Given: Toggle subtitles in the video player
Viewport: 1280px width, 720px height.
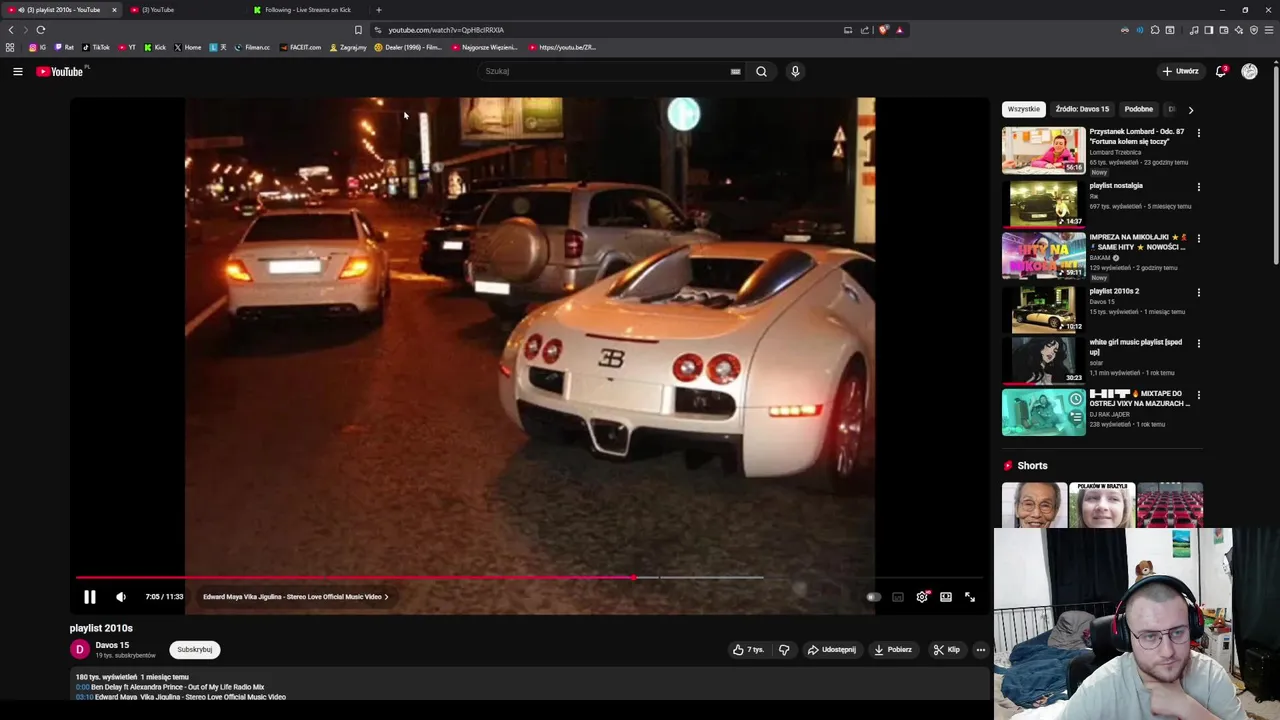Looking at the screenshot, I should coord(898,597).
